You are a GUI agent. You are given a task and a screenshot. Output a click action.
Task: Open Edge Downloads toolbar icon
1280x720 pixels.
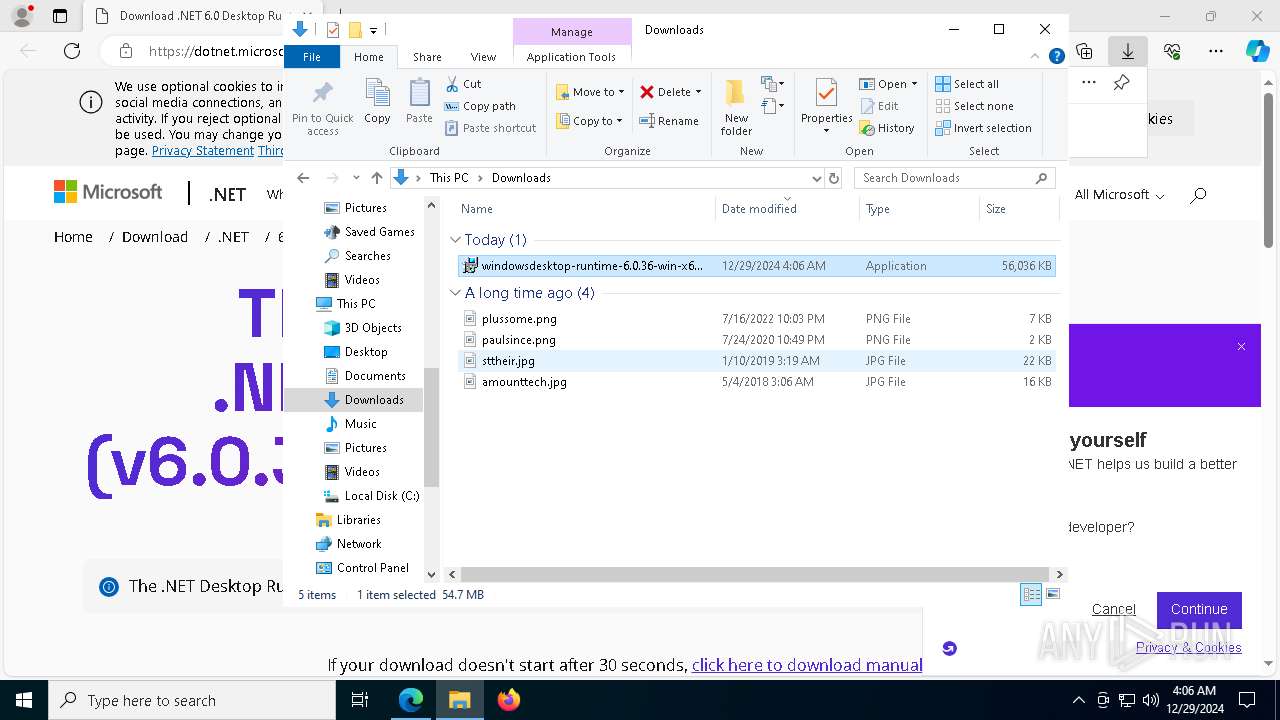[x=1128, y=50]
